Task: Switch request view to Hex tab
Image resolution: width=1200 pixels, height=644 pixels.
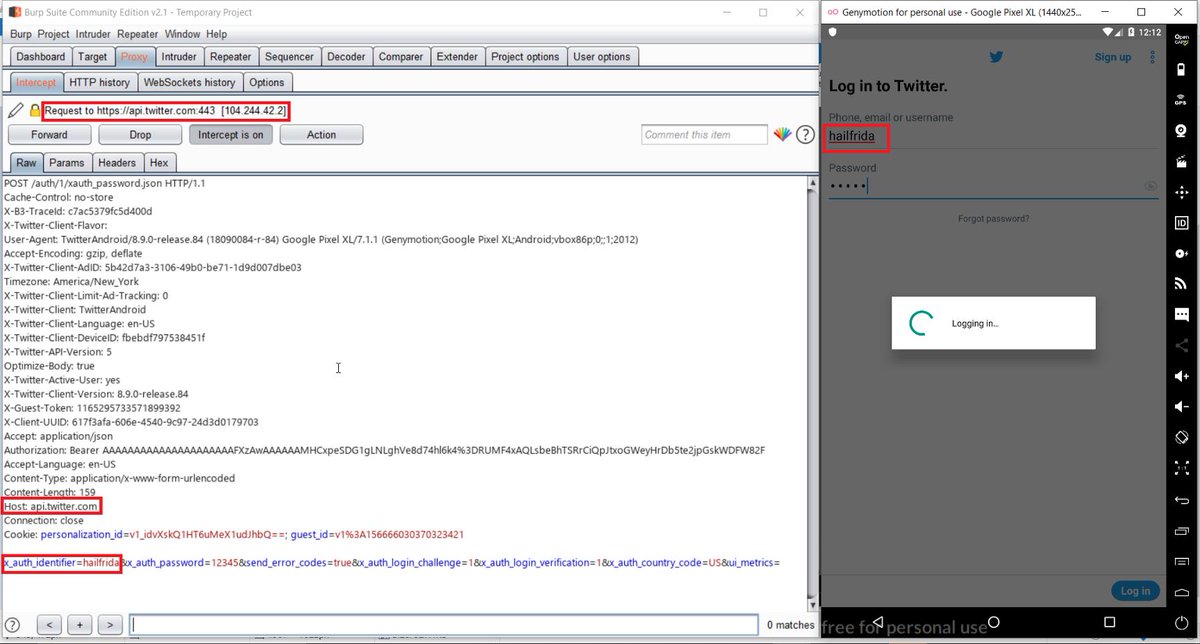Action: 159,162
